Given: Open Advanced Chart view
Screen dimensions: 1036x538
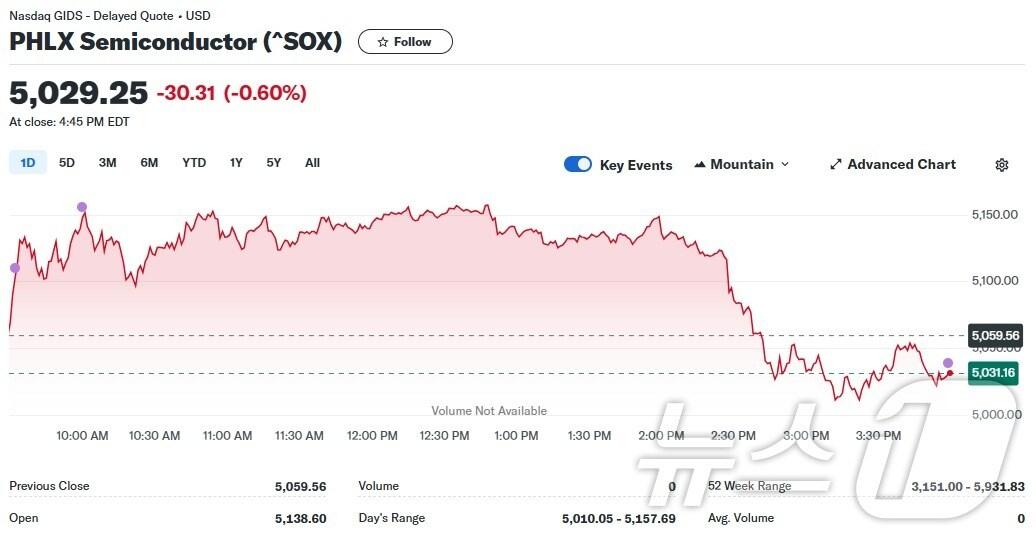Looking at the screenshot, I should click(x=892, y=165).
